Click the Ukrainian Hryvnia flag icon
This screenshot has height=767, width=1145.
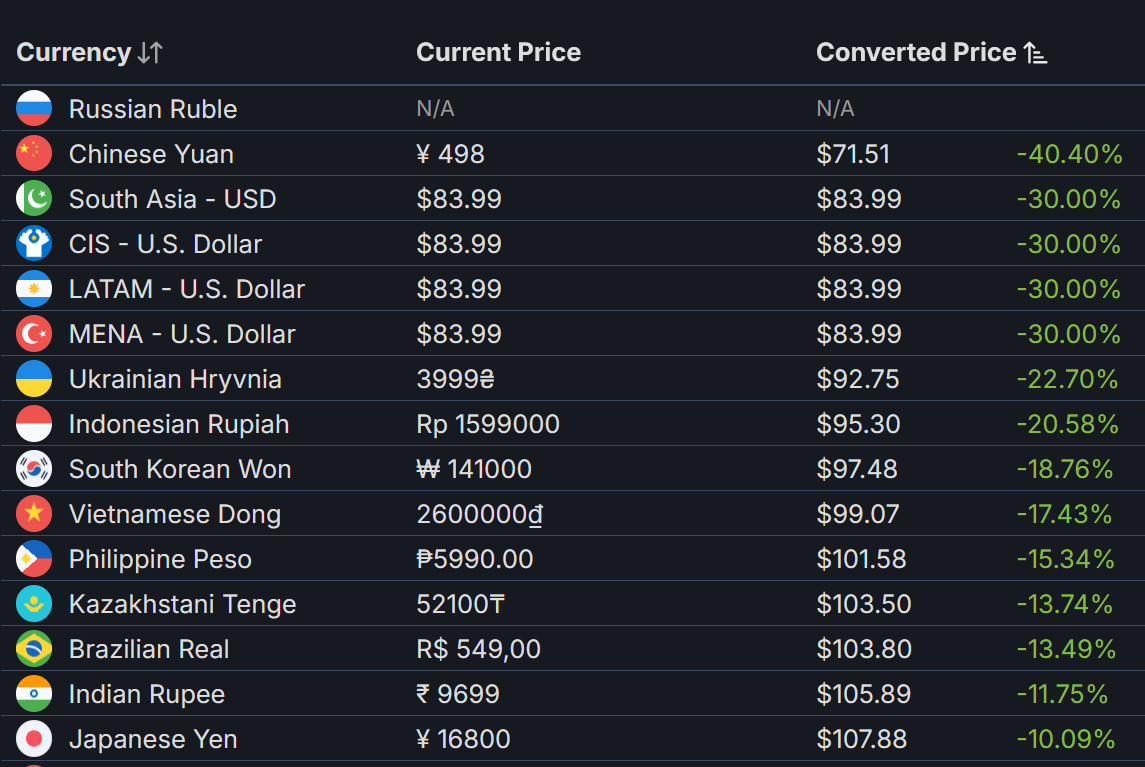point(34,378)
